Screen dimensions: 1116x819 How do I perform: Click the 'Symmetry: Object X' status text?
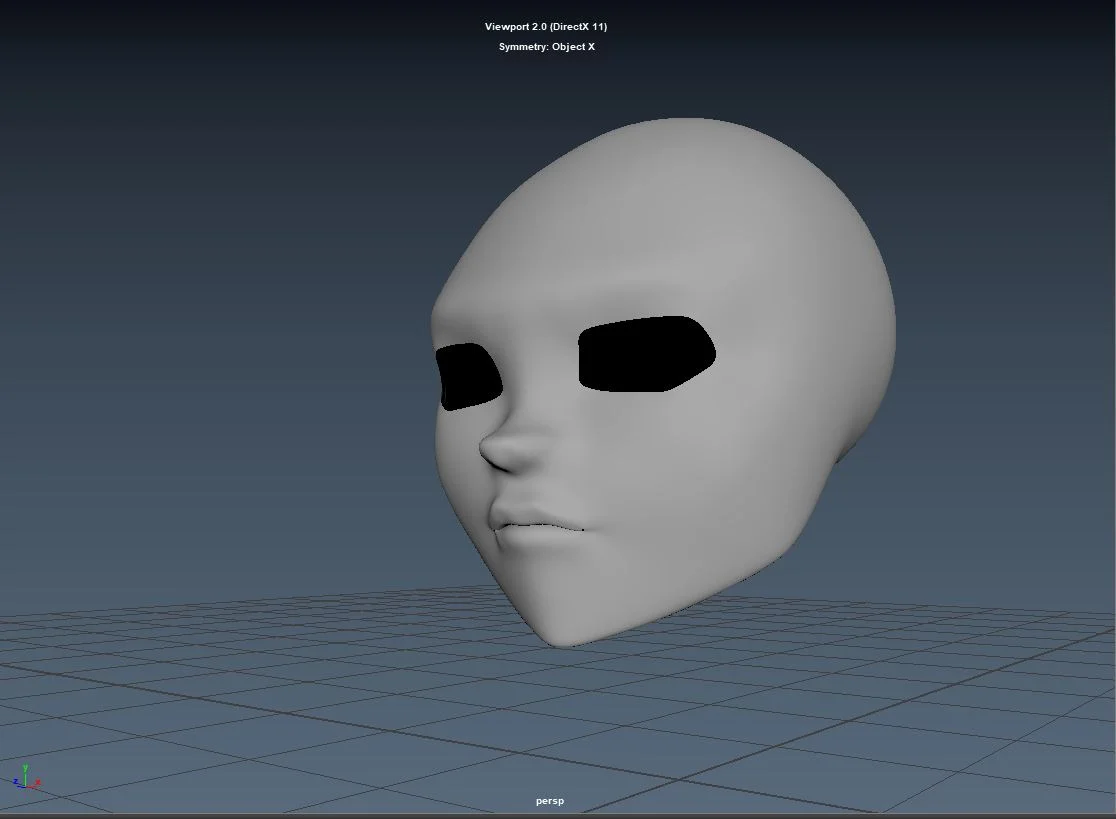click(547, 46)
